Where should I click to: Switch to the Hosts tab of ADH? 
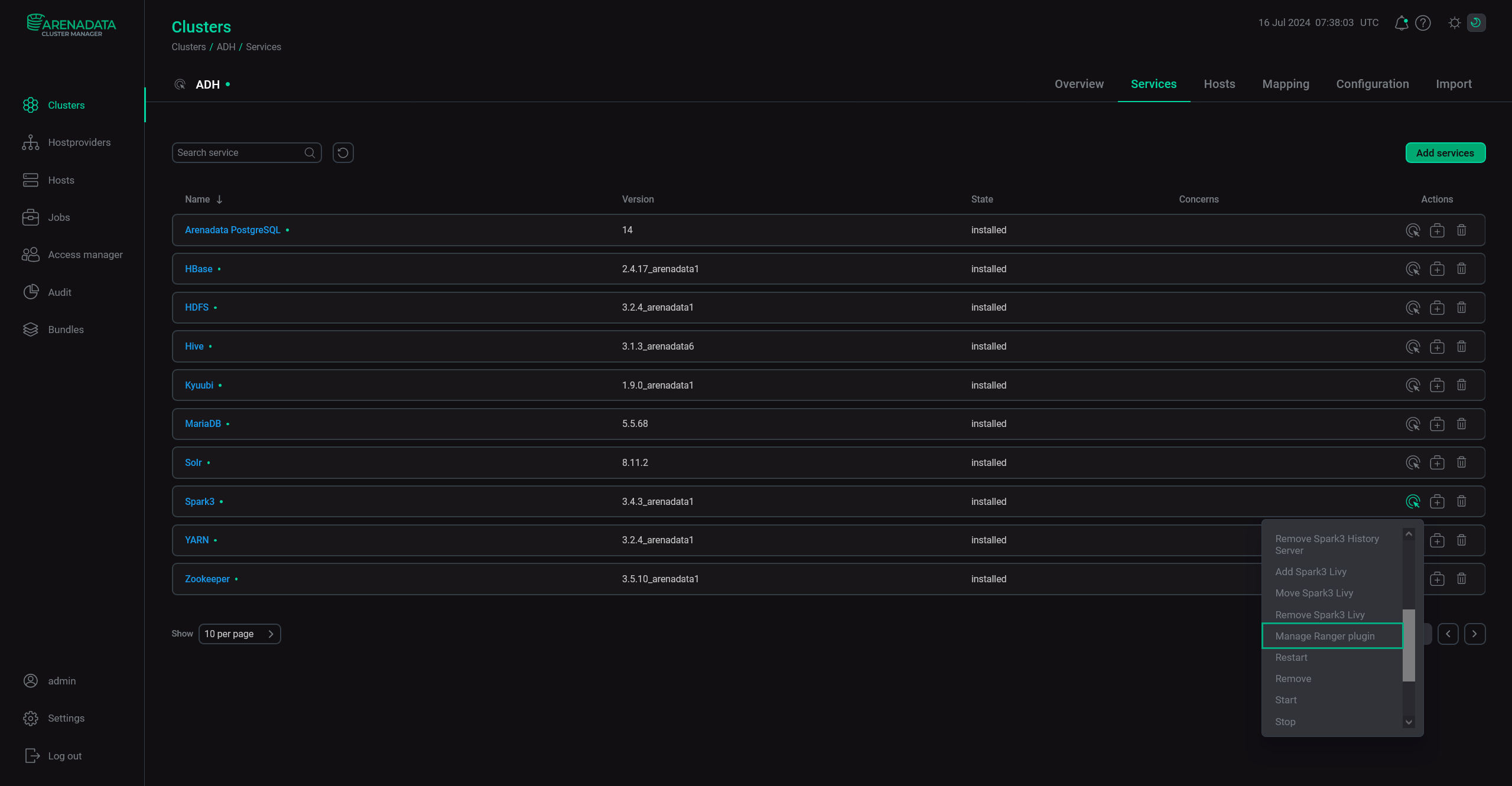click(x=1220, y=84)
